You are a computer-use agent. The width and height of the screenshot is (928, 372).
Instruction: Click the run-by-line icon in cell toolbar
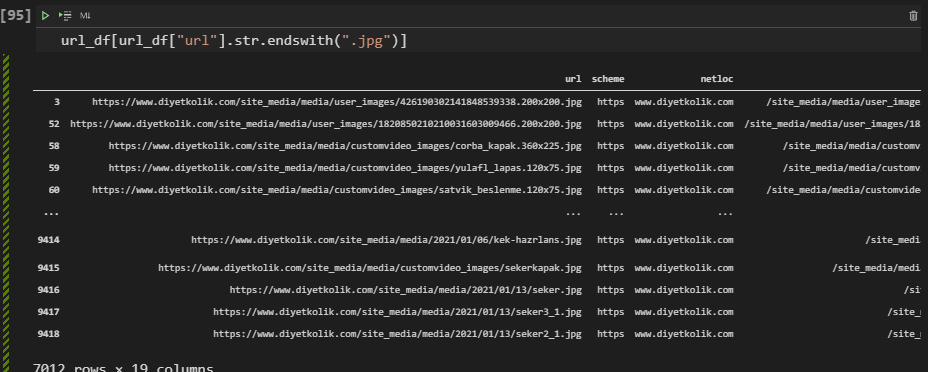click(65, 16)
